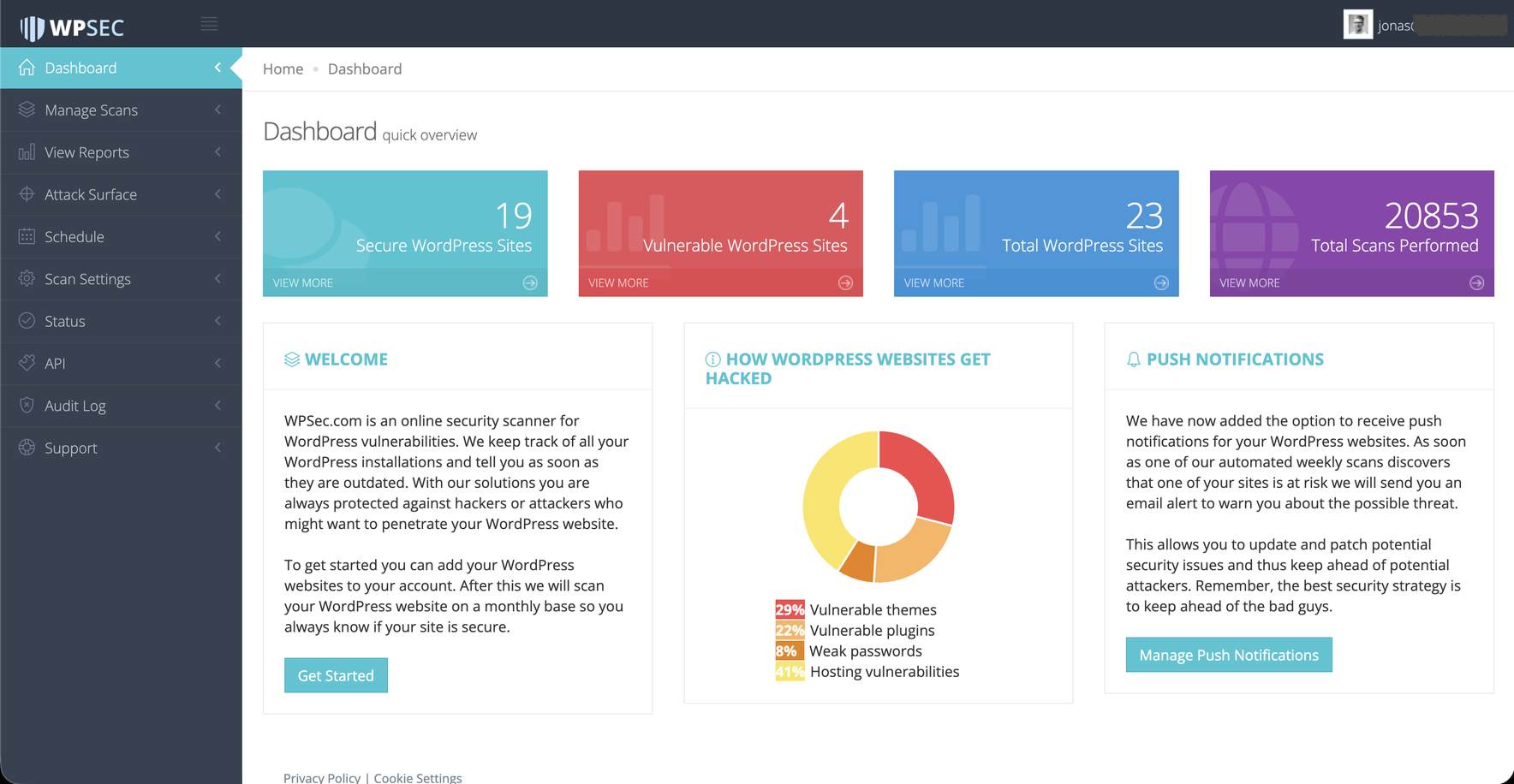Image resolution: width=1514 pixels, height=784 pixels.
Task: Click the Manage Push Notifications button
Action: (1229, 655)
